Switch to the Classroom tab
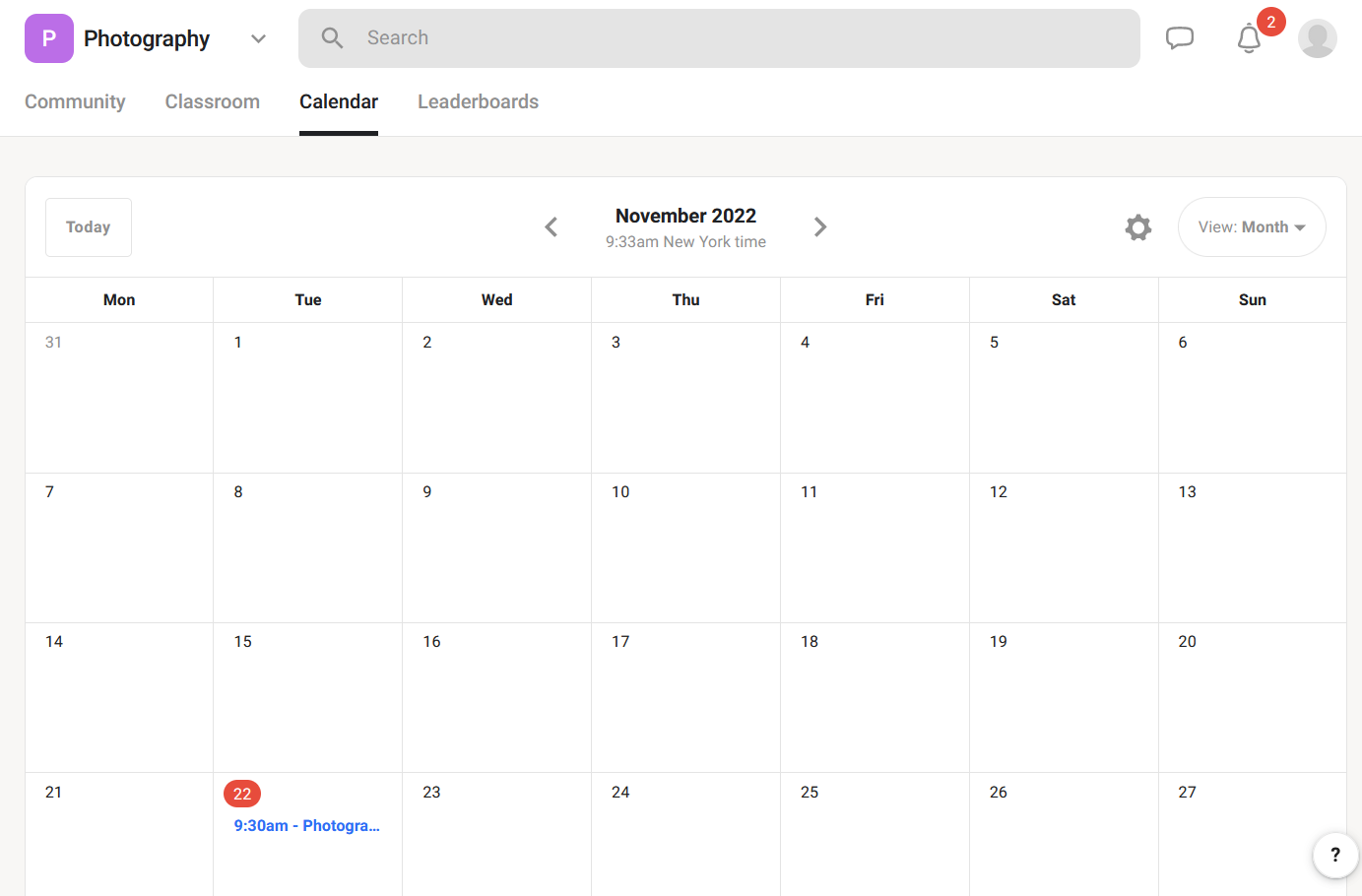This screenshot has width=1362, height=896. click(x=212, y=101)
